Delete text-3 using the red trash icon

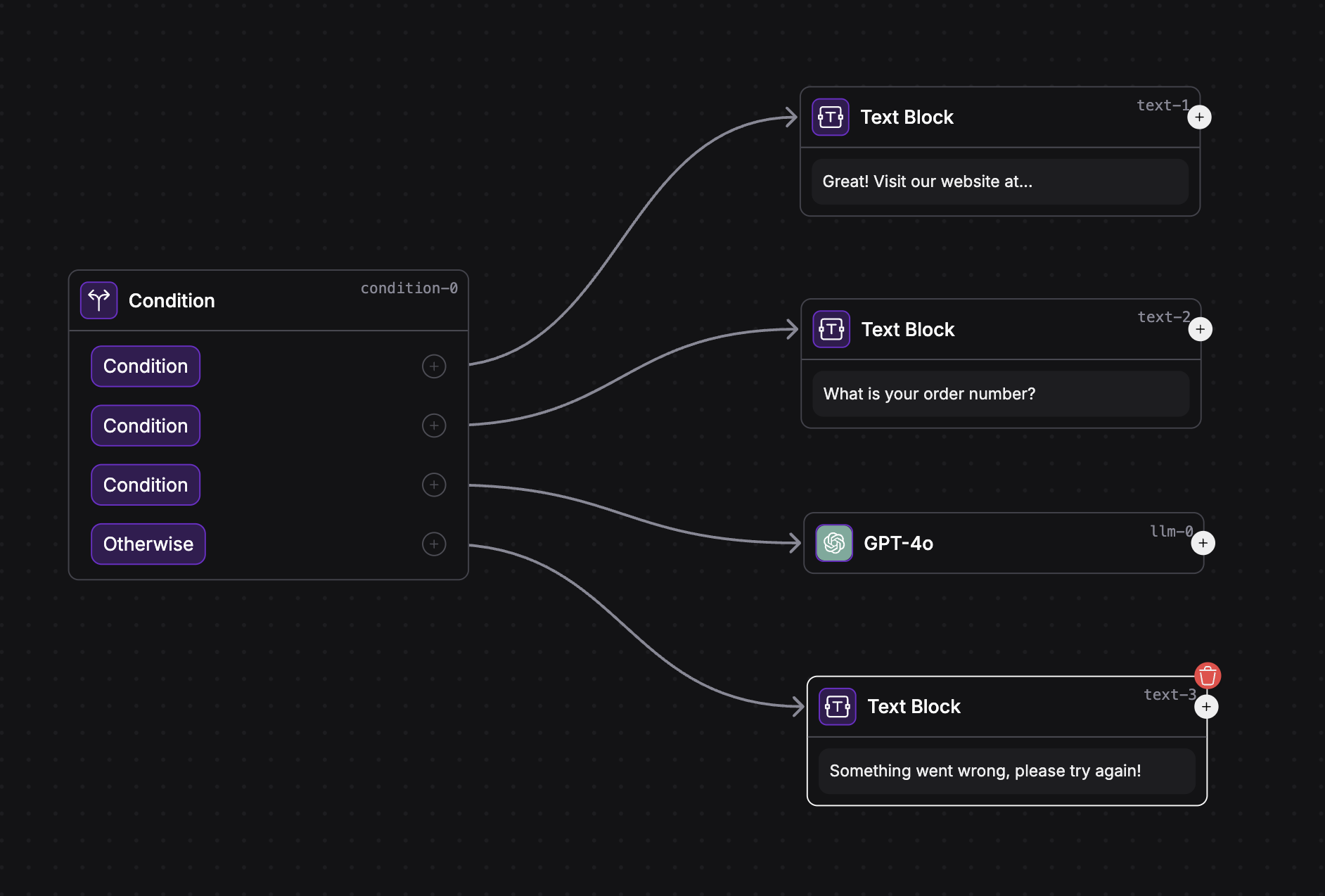tap(1208, 675)
